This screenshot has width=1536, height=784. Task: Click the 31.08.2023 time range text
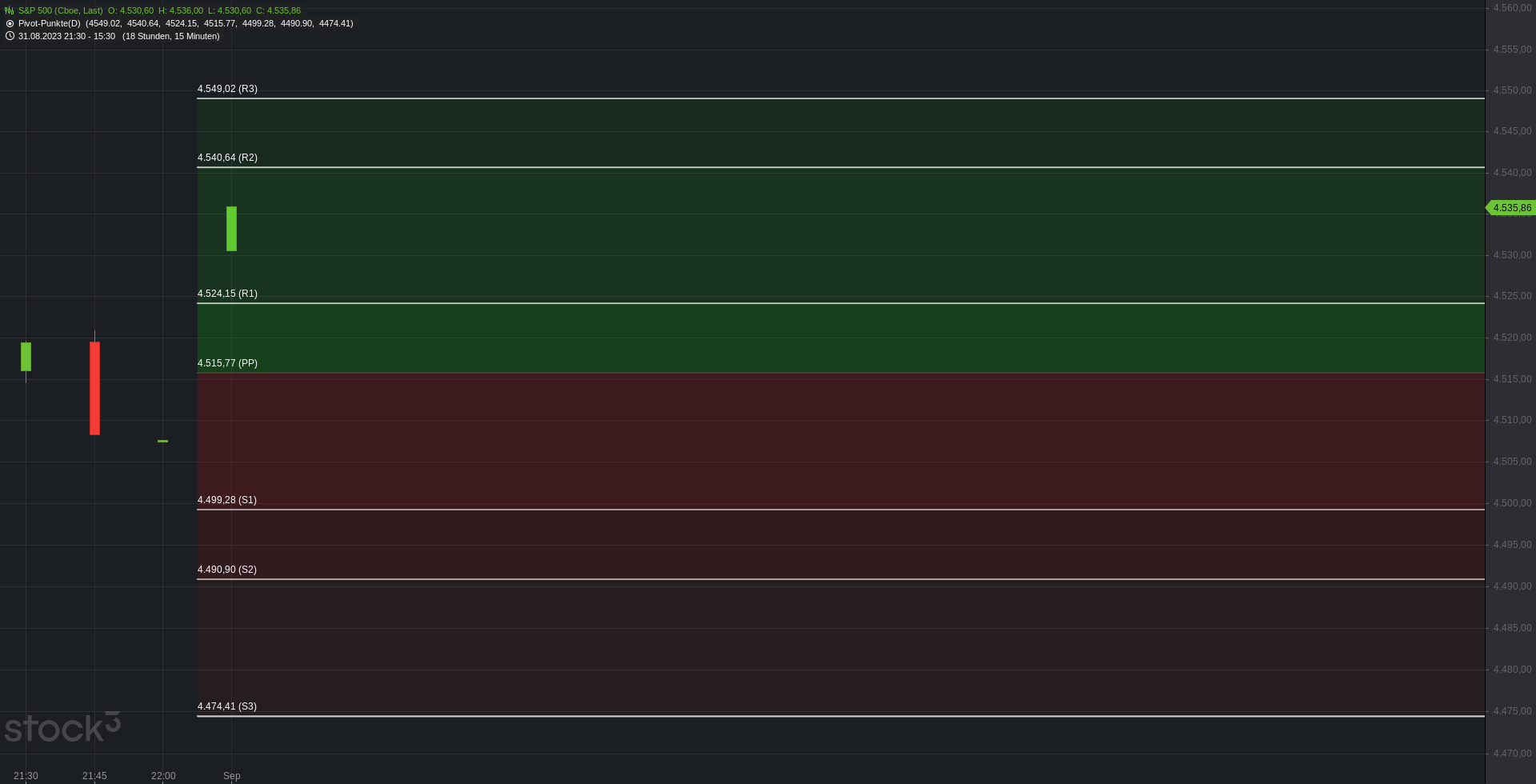click(66, 36)
